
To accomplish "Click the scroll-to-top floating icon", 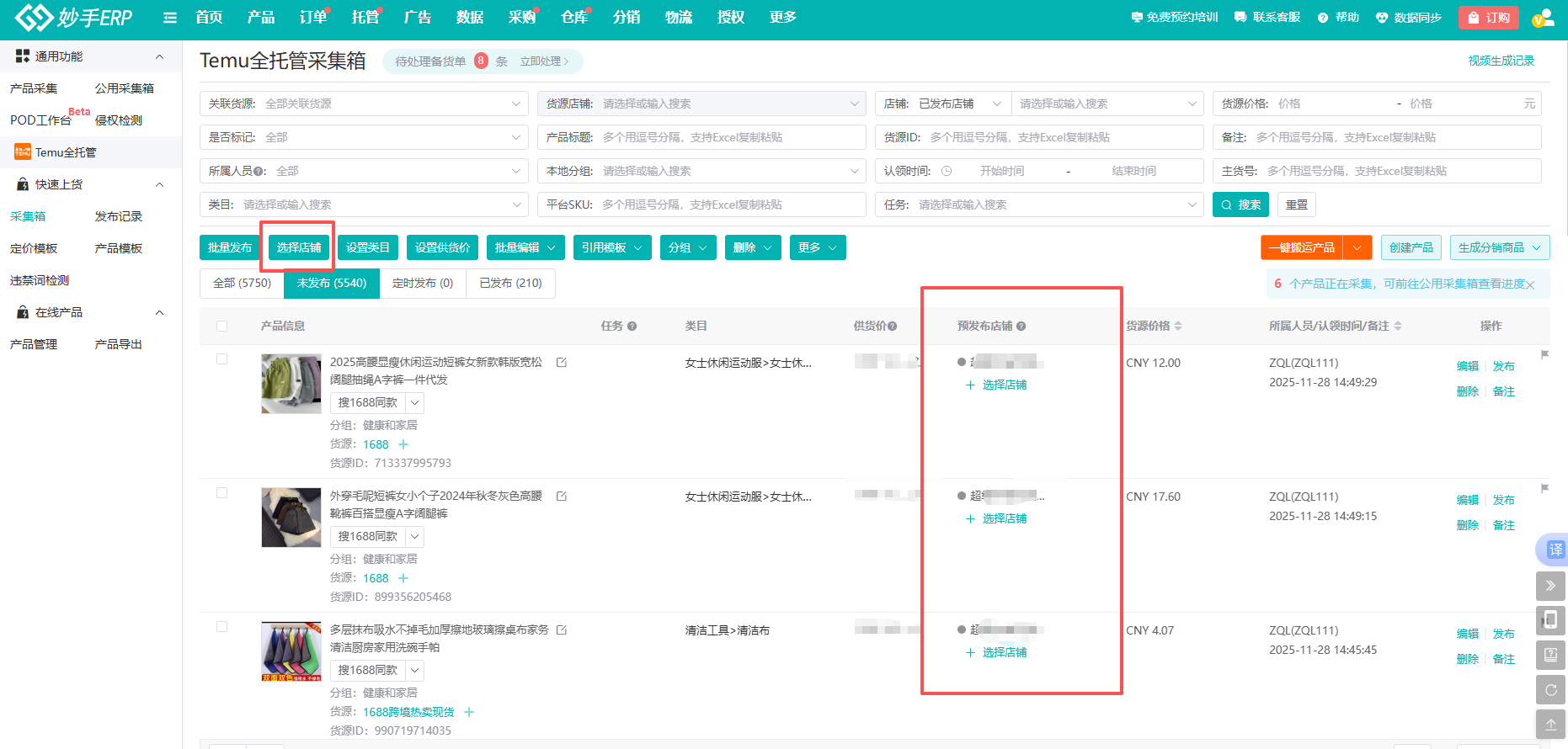I will click(1550, 724).
